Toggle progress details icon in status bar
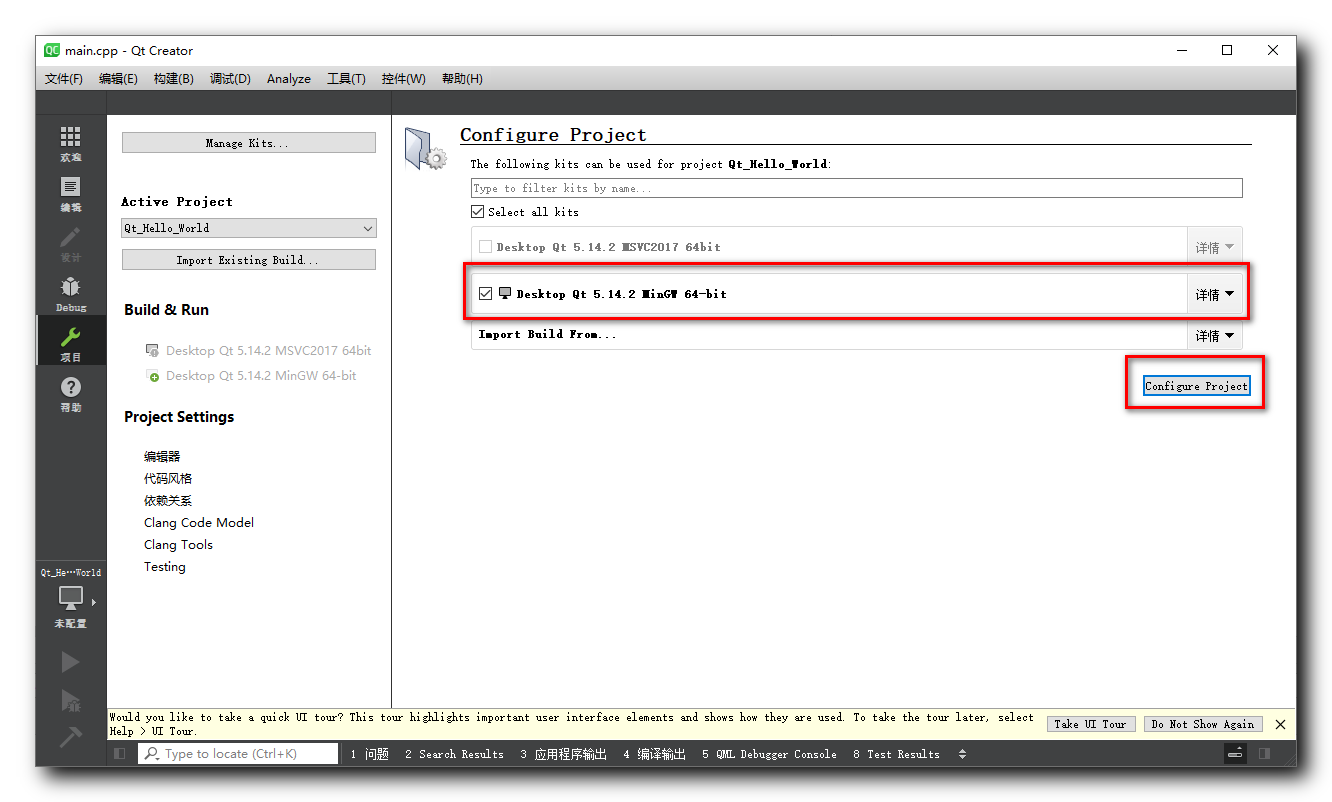The height and width of the screenshot is (802, 1332). pyautogui.click(x=1235, y=754)
